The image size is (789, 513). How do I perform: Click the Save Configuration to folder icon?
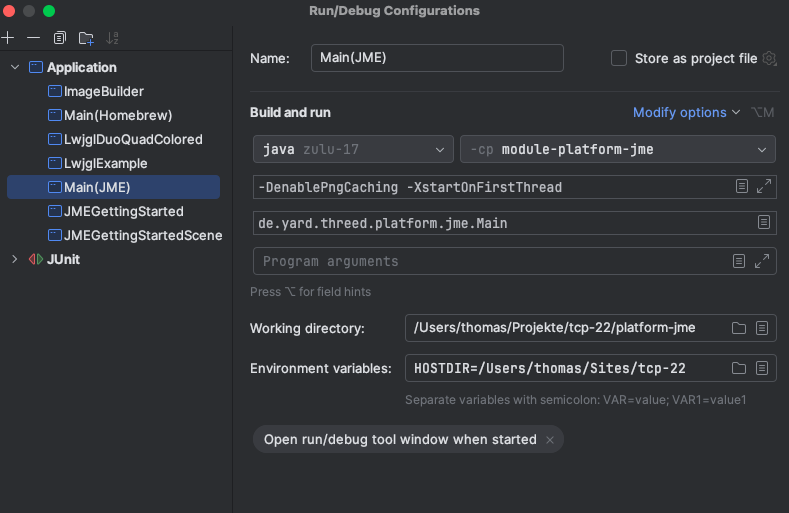click(86, 38)
